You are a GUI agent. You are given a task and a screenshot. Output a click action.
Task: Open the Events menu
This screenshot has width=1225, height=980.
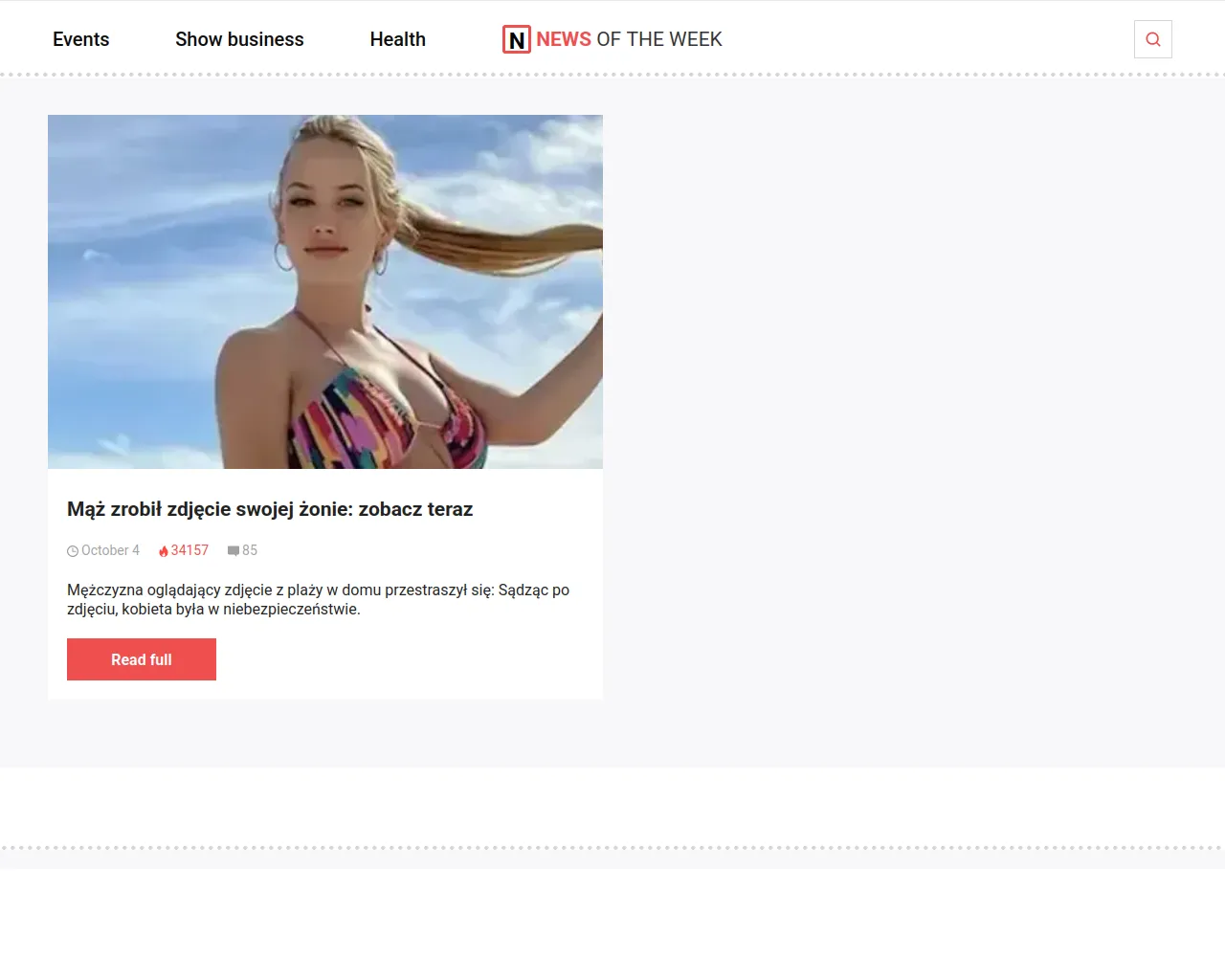pos(81,39)
